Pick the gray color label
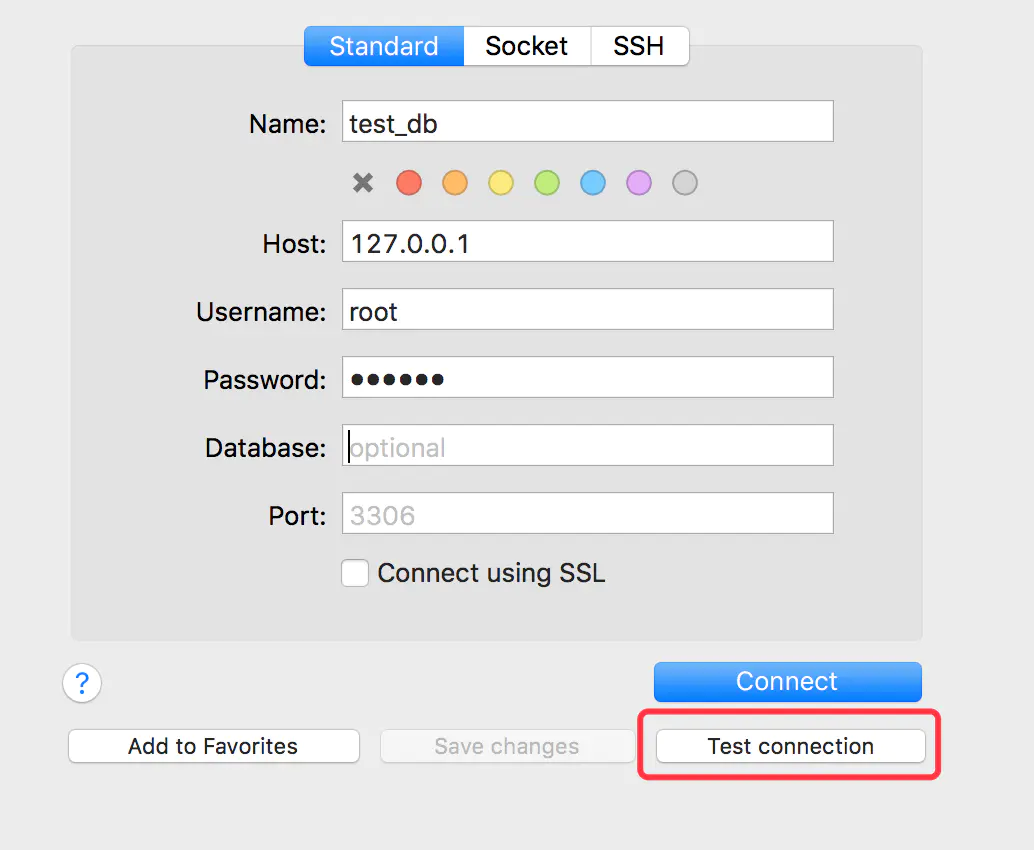 685,183
